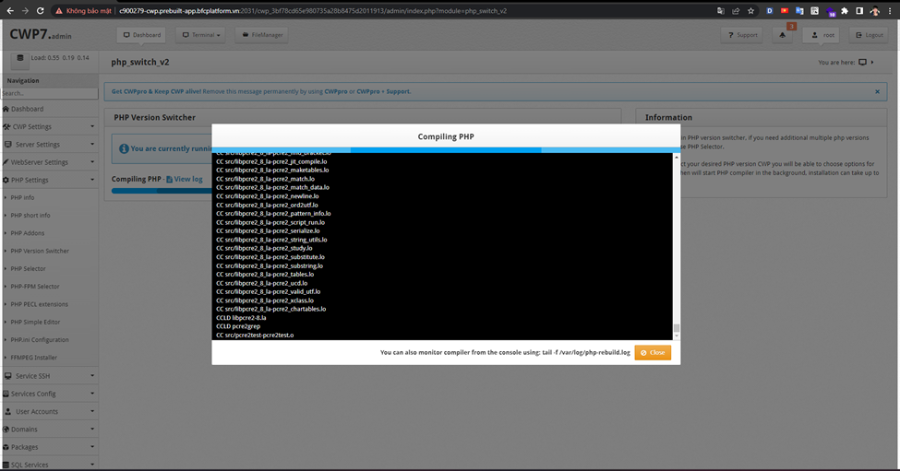Click the browser forward arrow
The image size is (900, 471).
(x=25, y=11)
